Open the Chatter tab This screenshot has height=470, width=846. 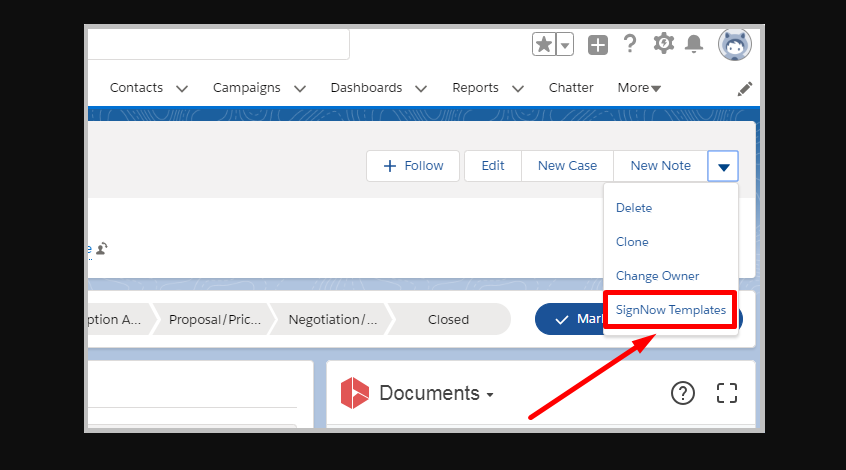click(571, 88)
